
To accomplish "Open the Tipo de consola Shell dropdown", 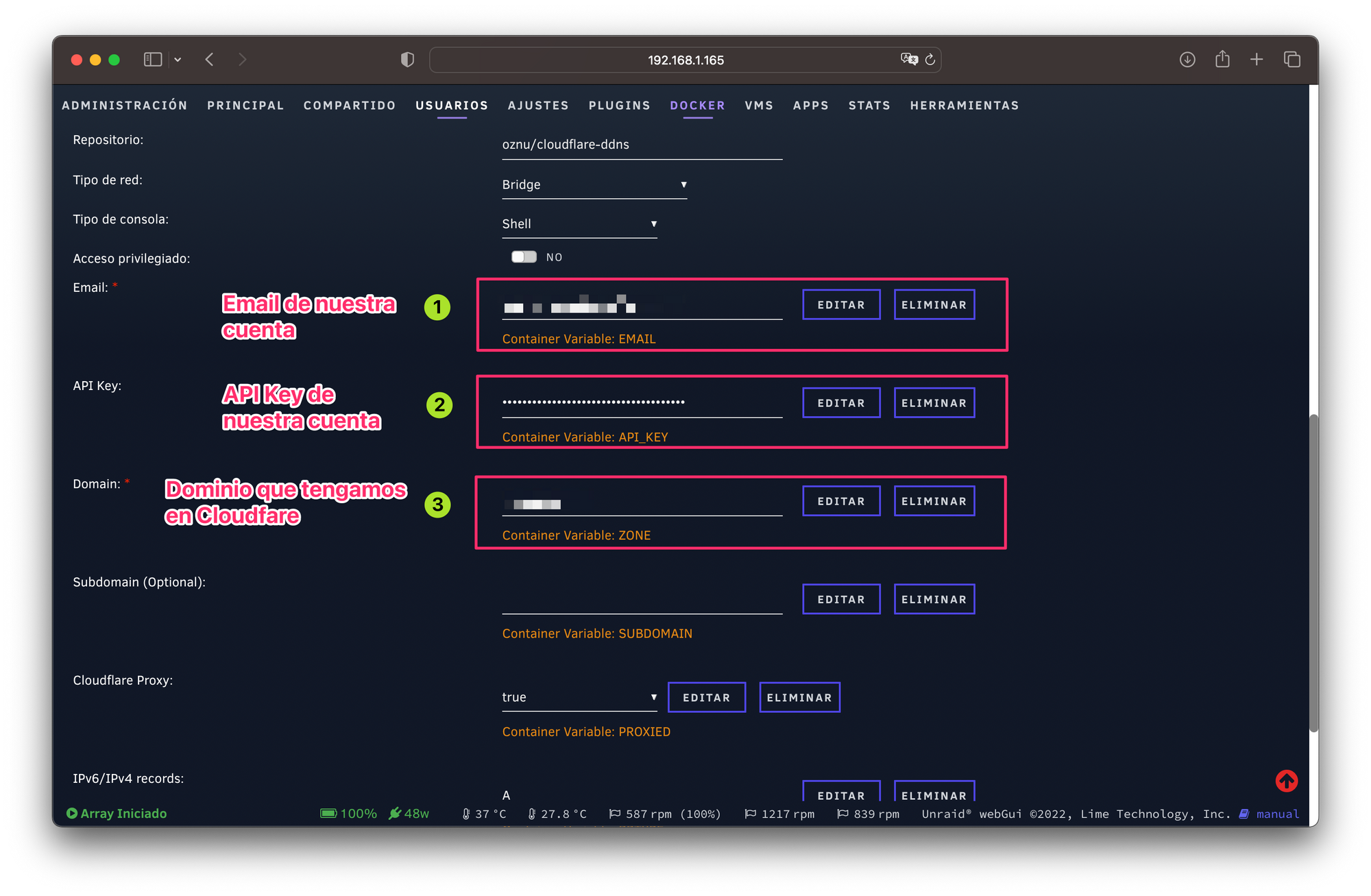I will click(x=579, y=224).
